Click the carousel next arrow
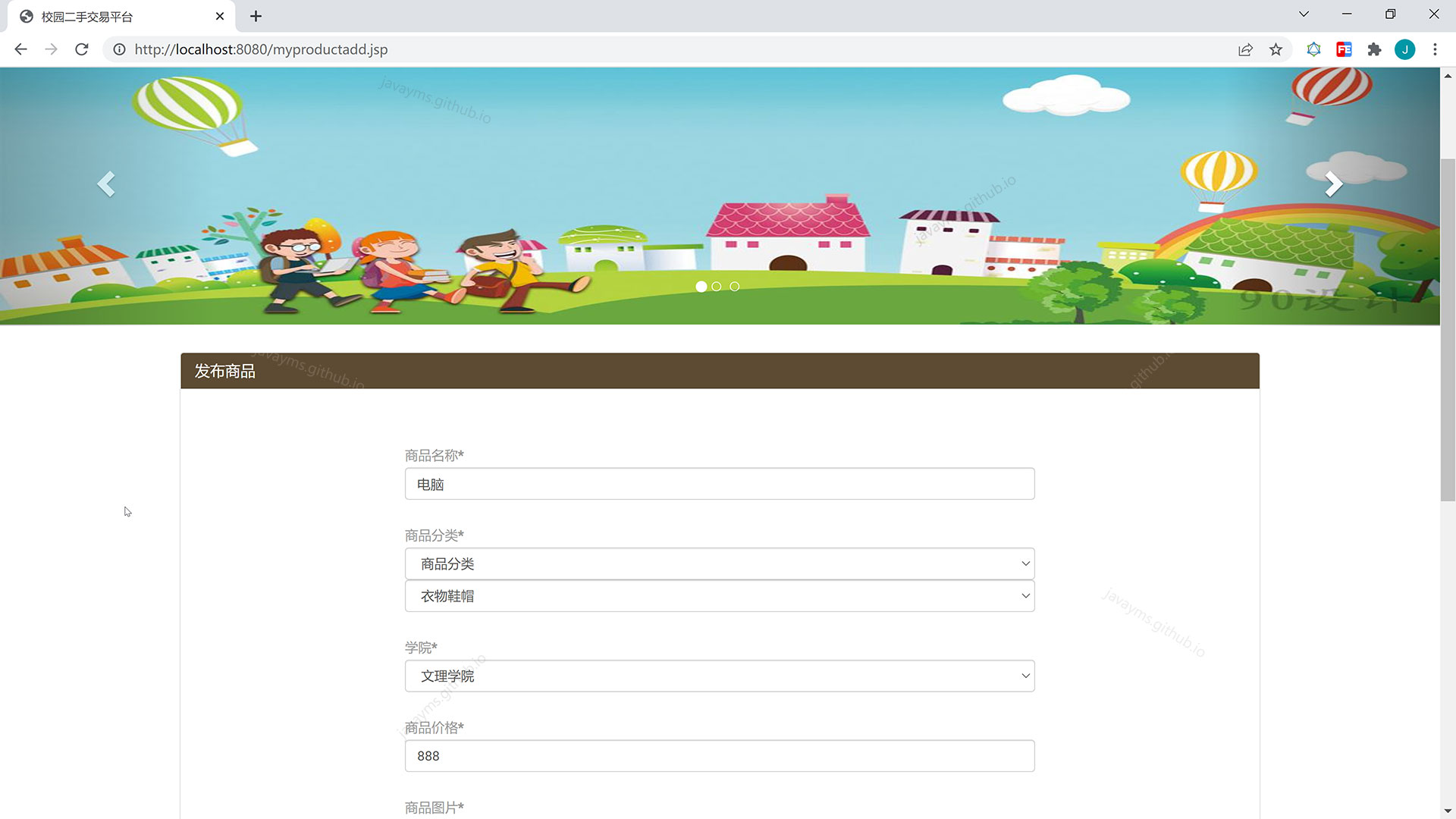1456x819 pixels. 1333,184
